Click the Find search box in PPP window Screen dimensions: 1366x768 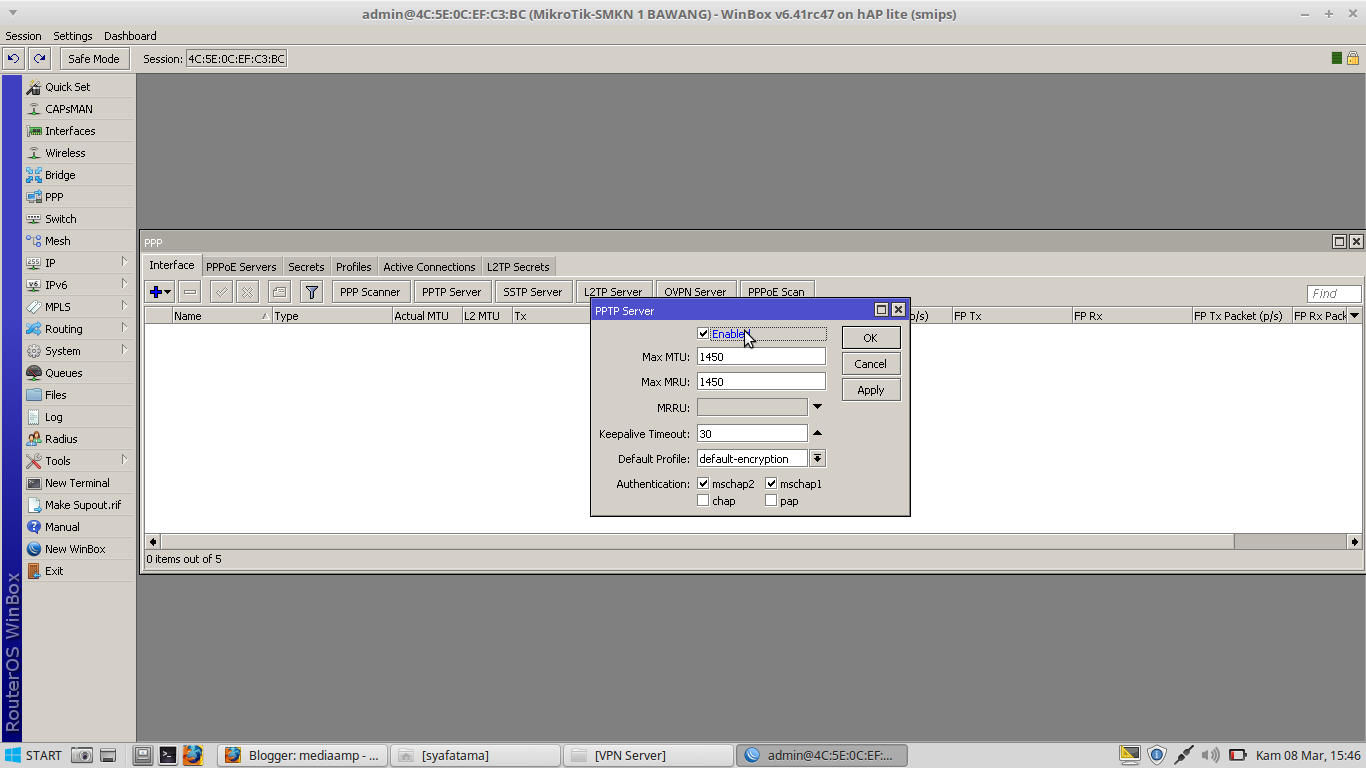pos(1334,293)
